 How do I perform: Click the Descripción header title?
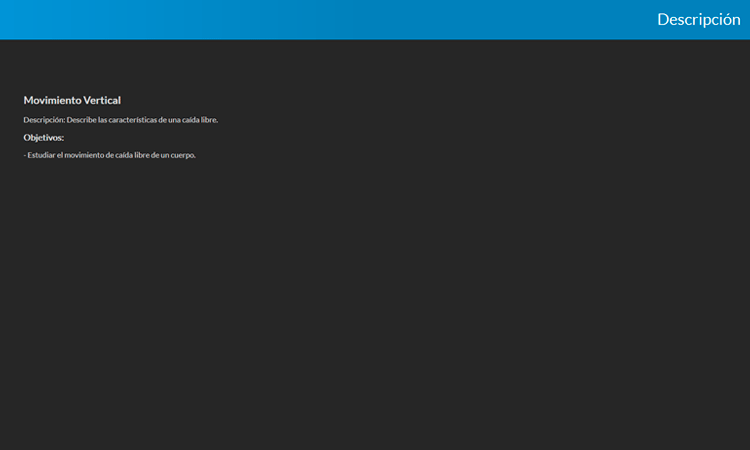click(698, 19)
